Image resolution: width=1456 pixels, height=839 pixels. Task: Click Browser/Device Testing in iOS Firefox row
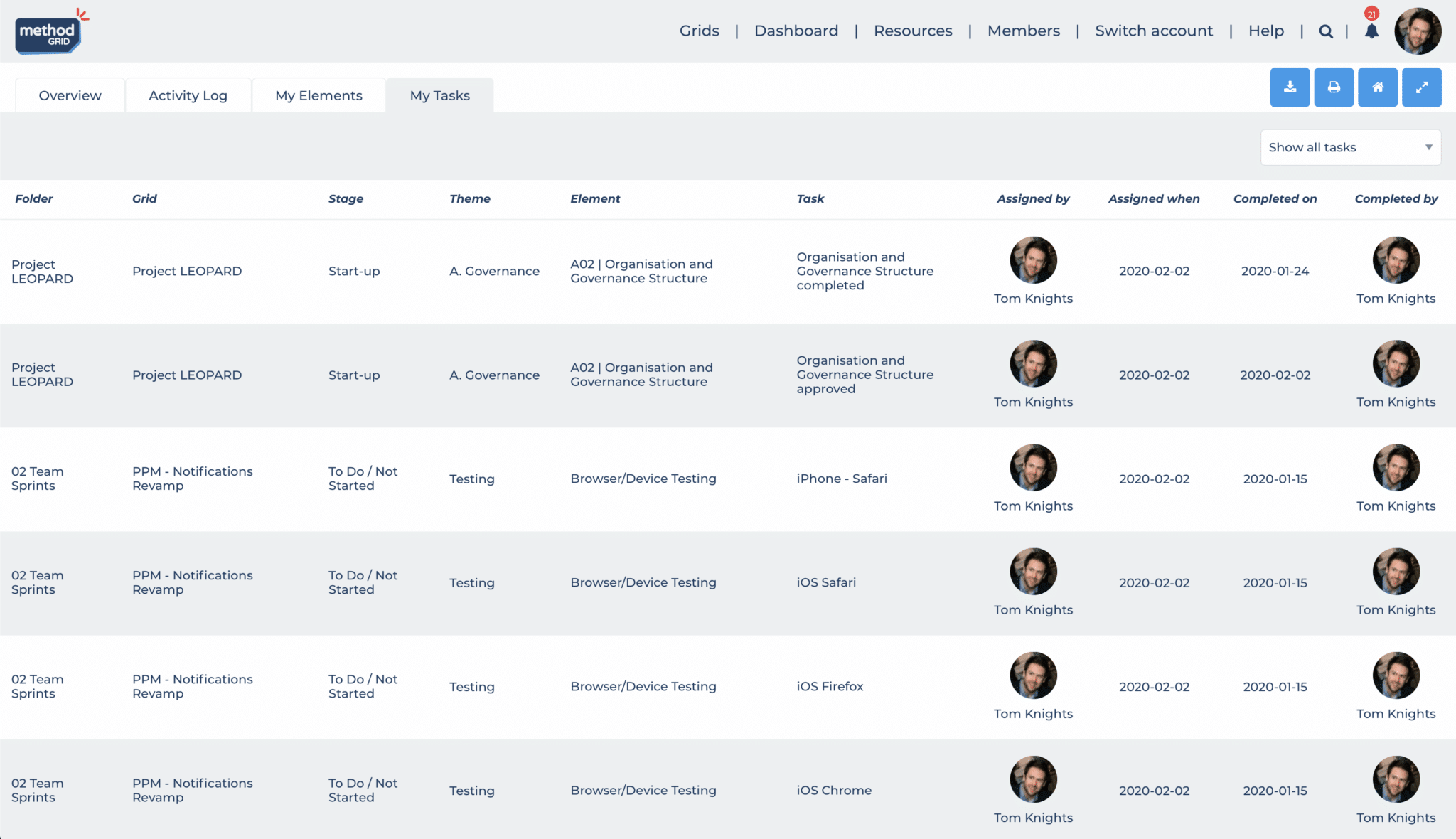(643, 686)
